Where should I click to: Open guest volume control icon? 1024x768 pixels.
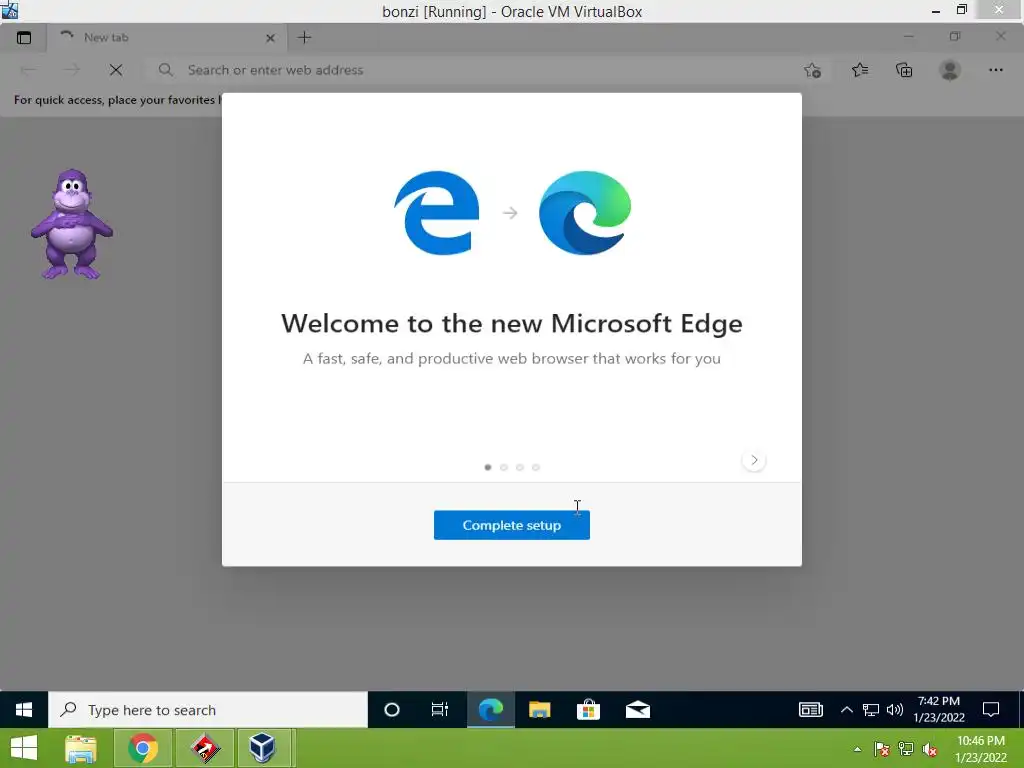tap(895, 710)
